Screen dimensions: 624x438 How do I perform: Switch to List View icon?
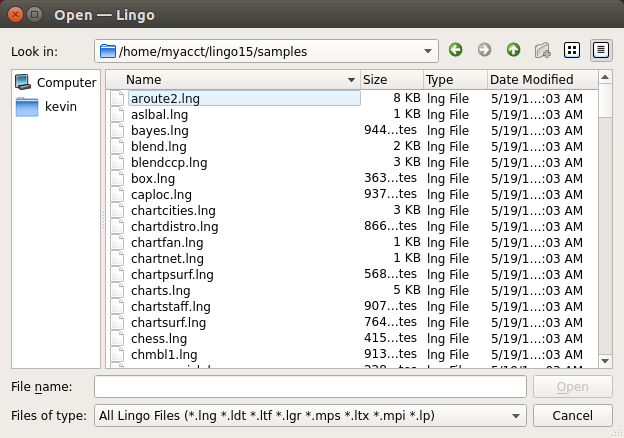572,50
